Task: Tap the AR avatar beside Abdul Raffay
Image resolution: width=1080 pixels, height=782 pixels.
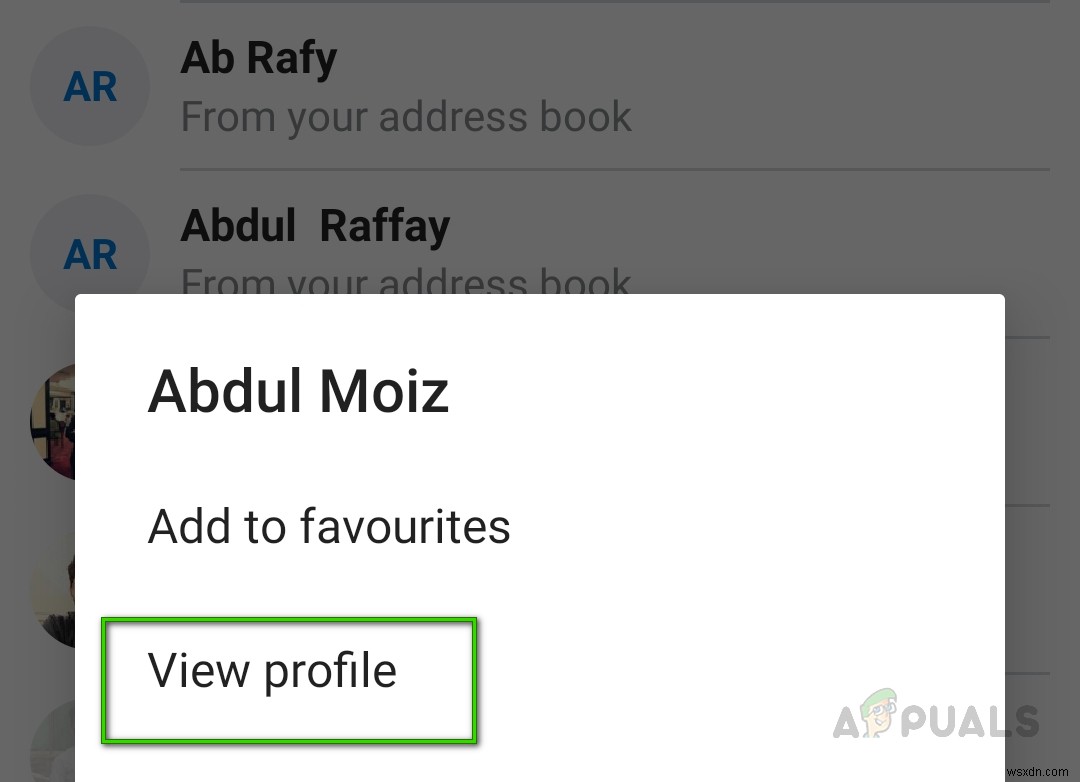Action: [x=90, y=254]
